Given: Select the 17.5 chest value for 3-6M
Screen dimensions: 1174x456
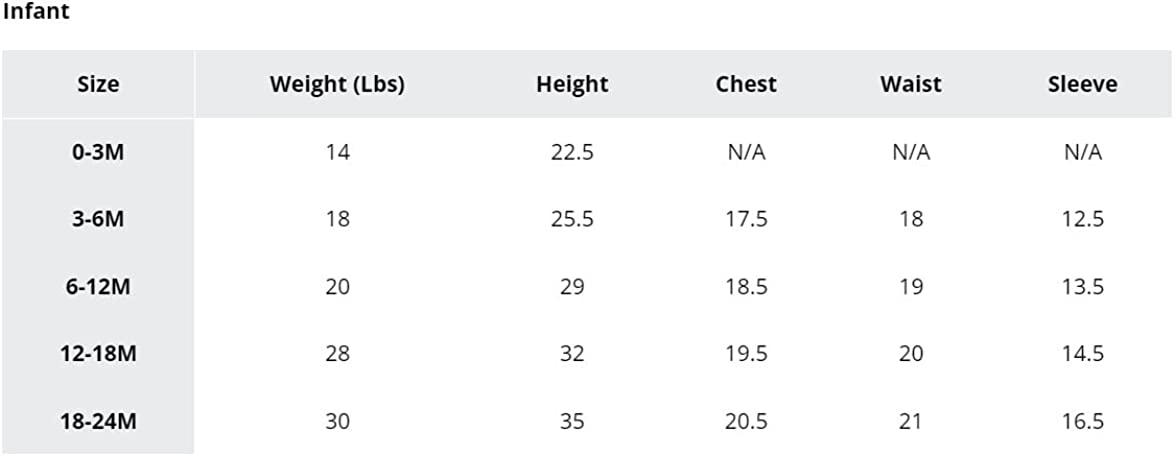Looking at the screenshot, I should 746,220.
